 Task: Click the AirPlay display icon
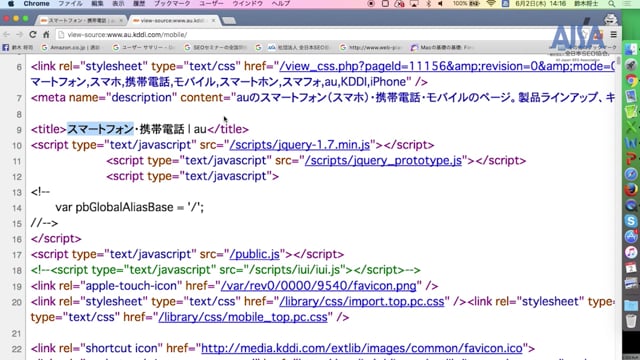coord(414,4)
